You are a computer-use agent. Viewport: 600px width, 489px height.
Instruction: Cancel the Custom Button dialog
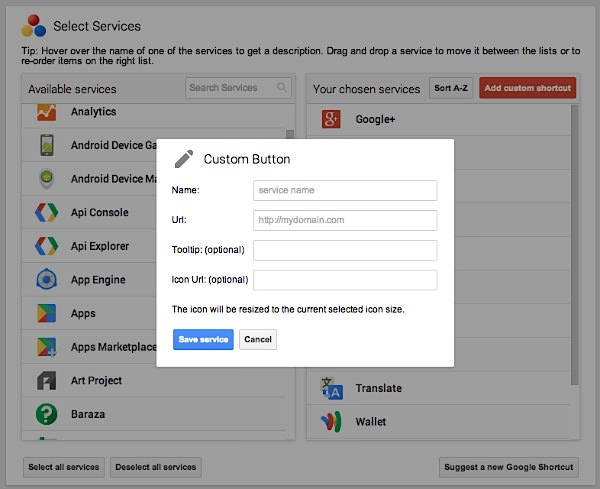(x=257, y=340)
